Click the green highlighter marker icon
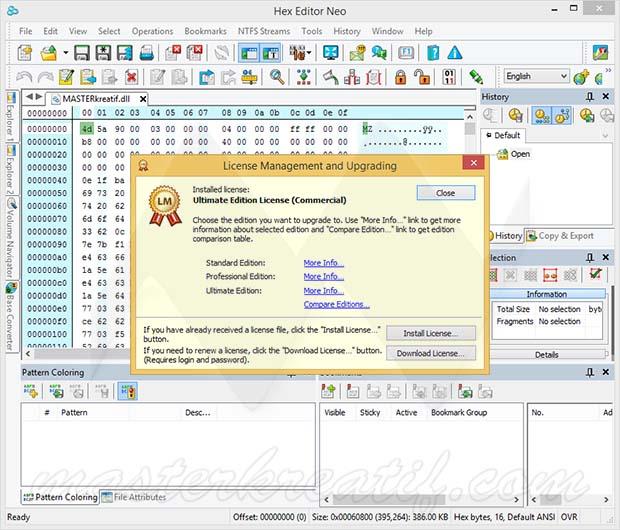This screenshot has height=530, width=620. [476, 77]
